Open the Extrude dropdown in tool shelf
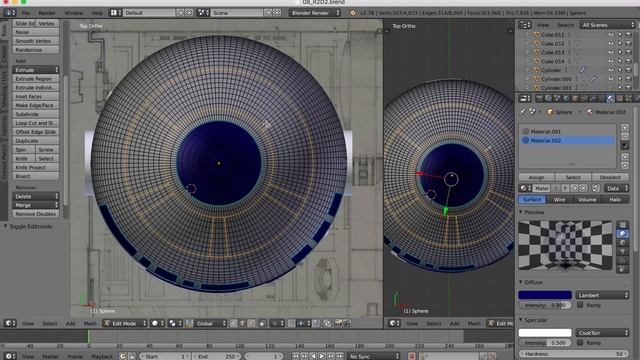 [x=36, y=70]
